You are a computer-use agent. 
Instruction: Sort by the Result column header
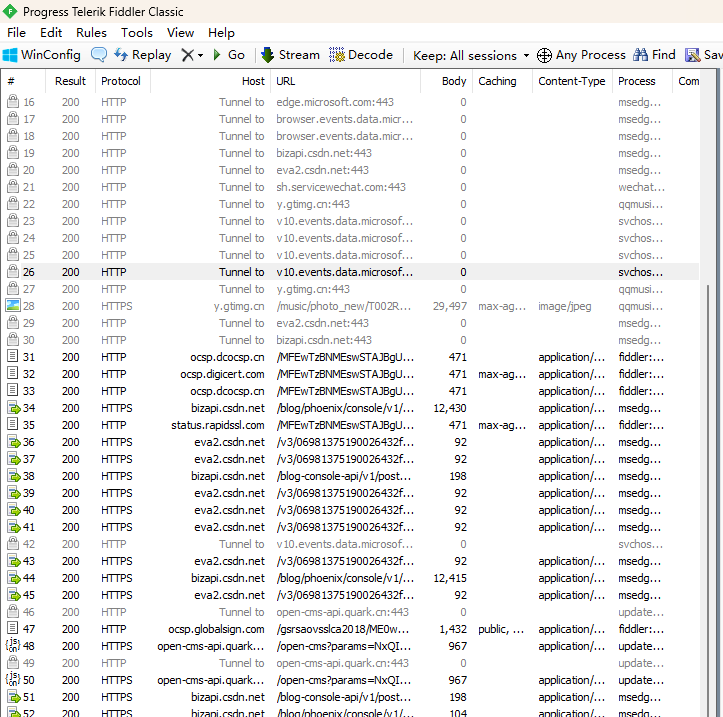point(71,81)
